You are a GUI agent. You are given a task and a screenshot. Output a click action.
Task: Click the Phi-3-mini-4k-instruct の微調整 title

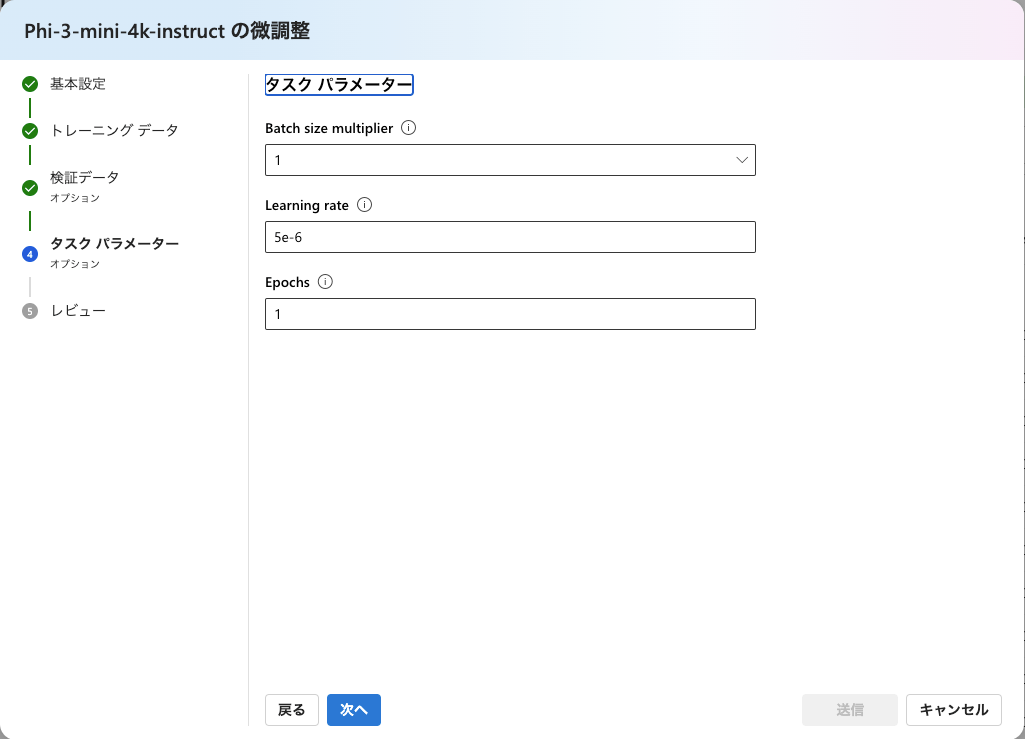[167, 31]
